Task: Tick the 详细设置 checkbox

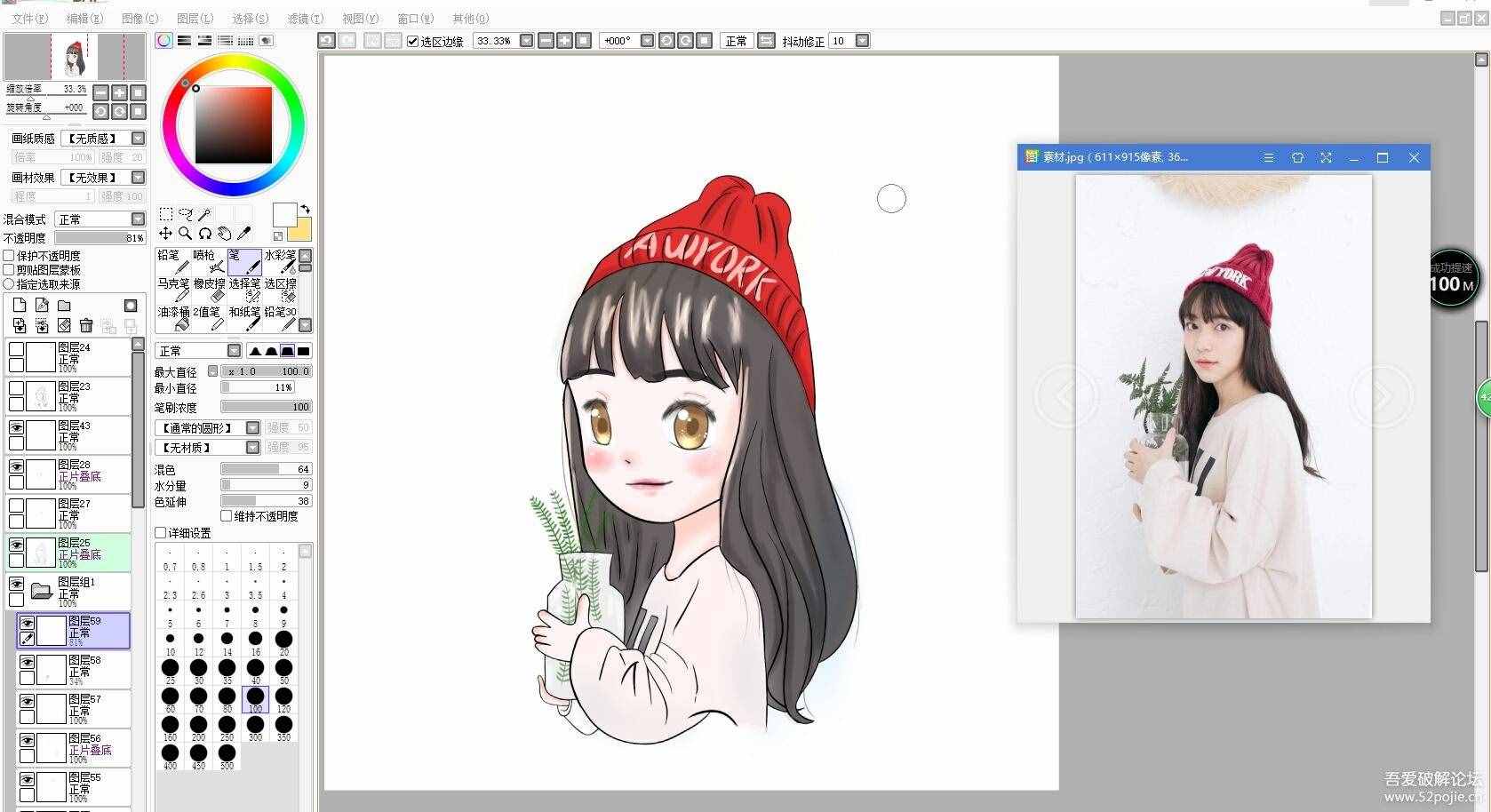Action: click(161, 533)
